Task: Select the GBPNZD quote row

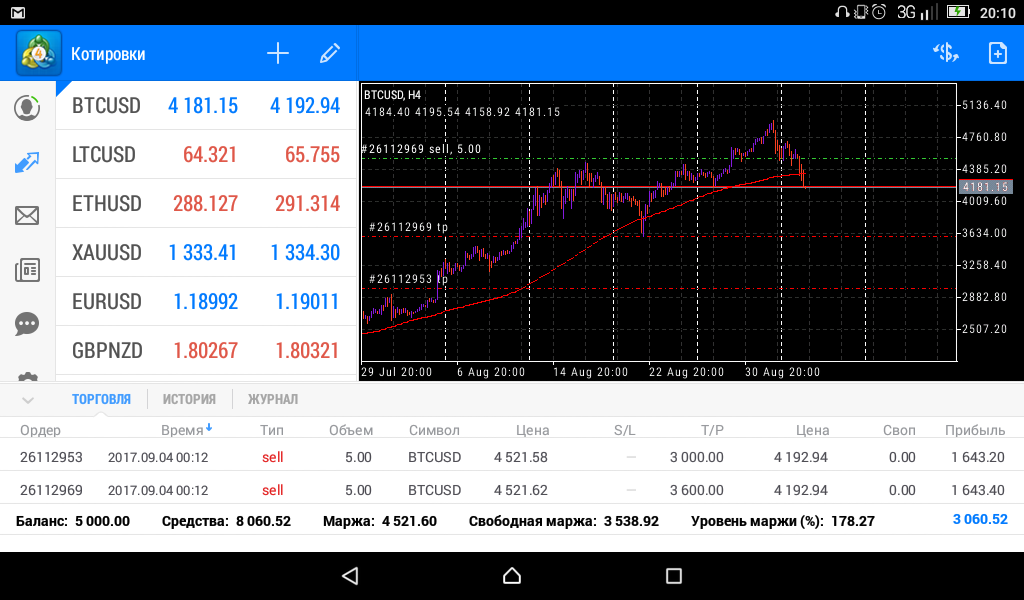Action: click(x=206, y=350)
